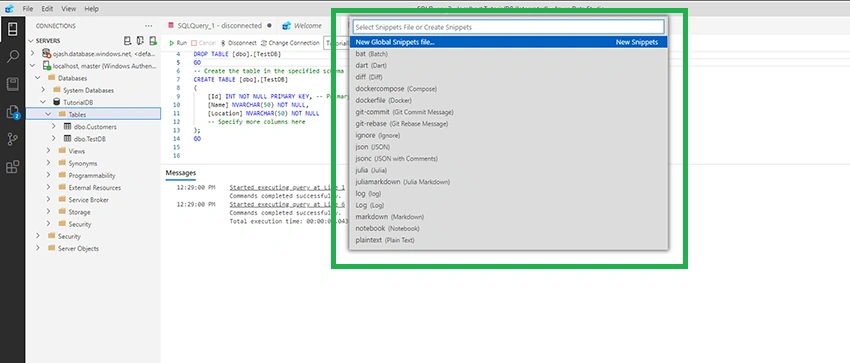Click Disconnect in the query toolbar
This screenshot has height=363, width=850.
coord(239,43)
